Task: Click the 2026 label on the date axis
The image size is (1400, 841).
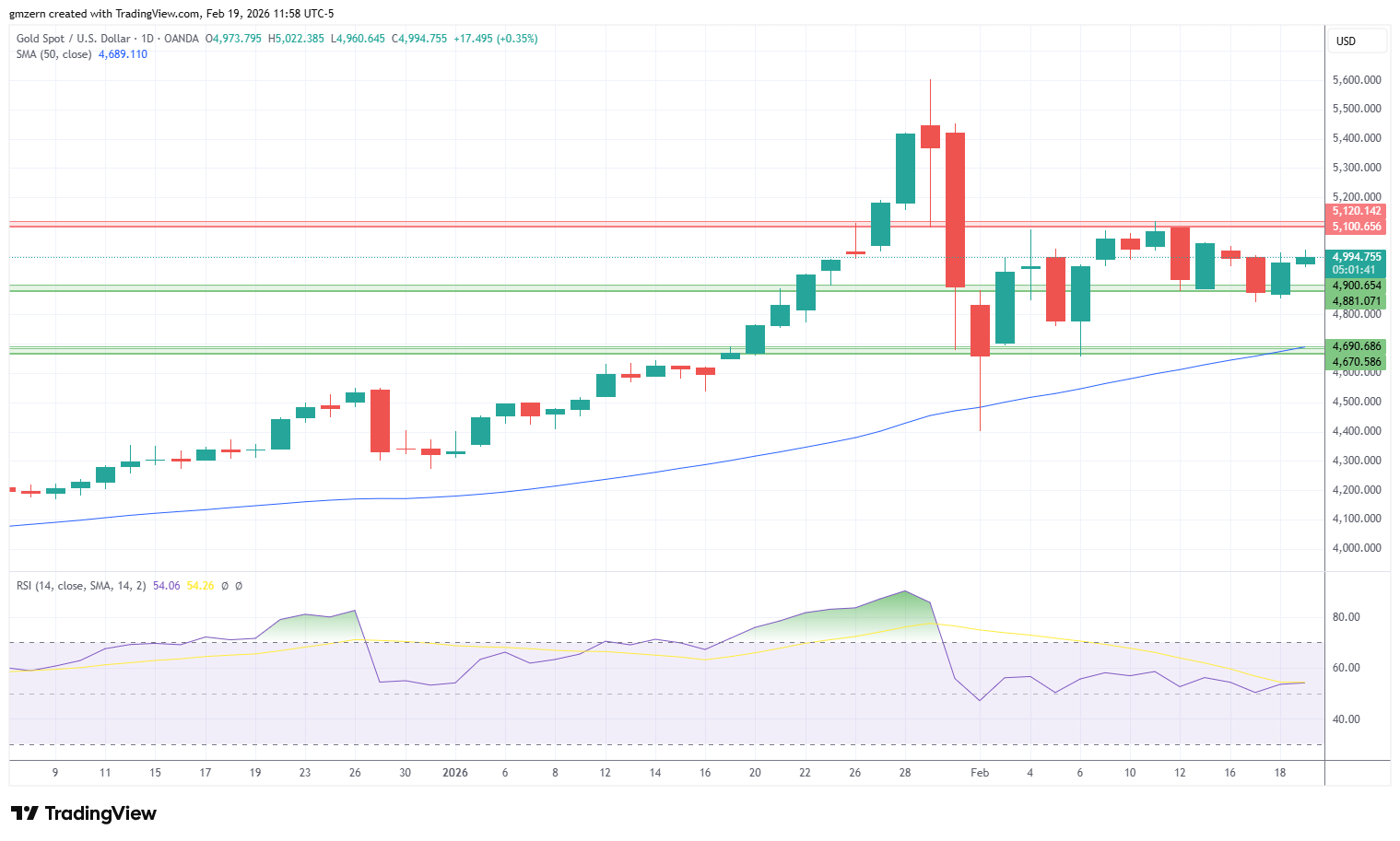Action: click(x=455, y=773)
